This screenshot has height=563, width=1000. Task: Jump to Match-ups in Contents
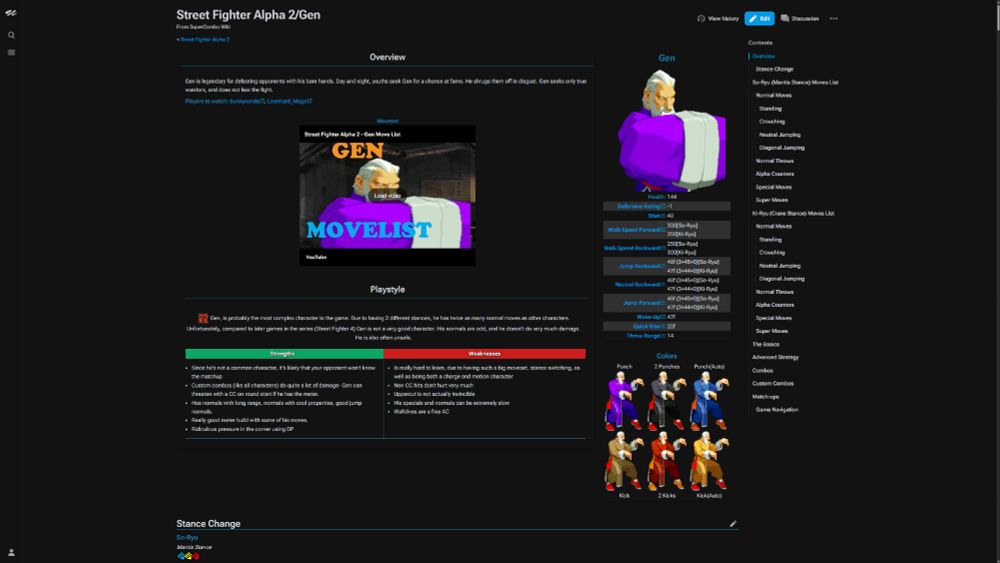point(765,397)
